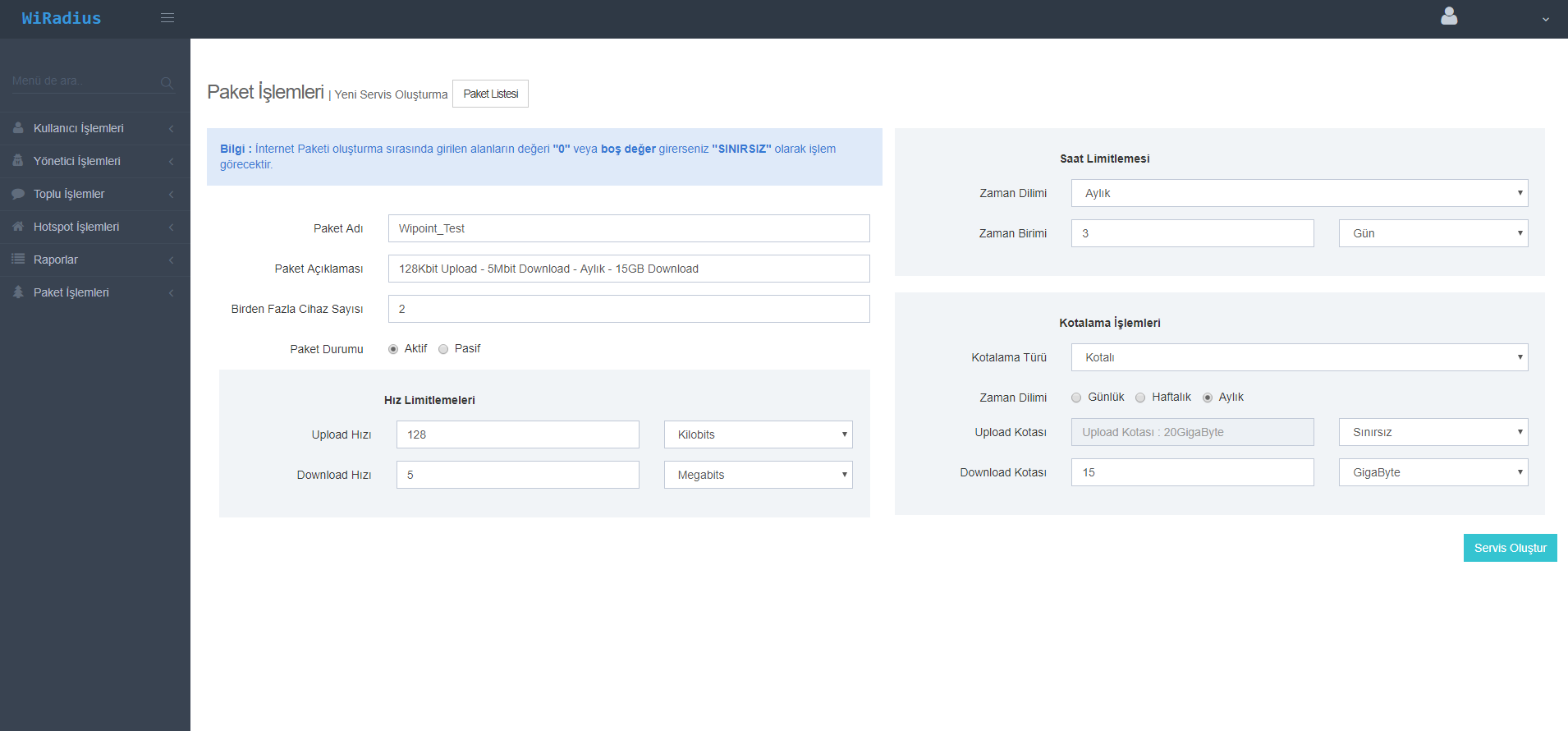Viewport: 1568px width, 731px height.
Task: Expand the Download Kotası GigaByte unit dropdown
Action: (1433, 472)
